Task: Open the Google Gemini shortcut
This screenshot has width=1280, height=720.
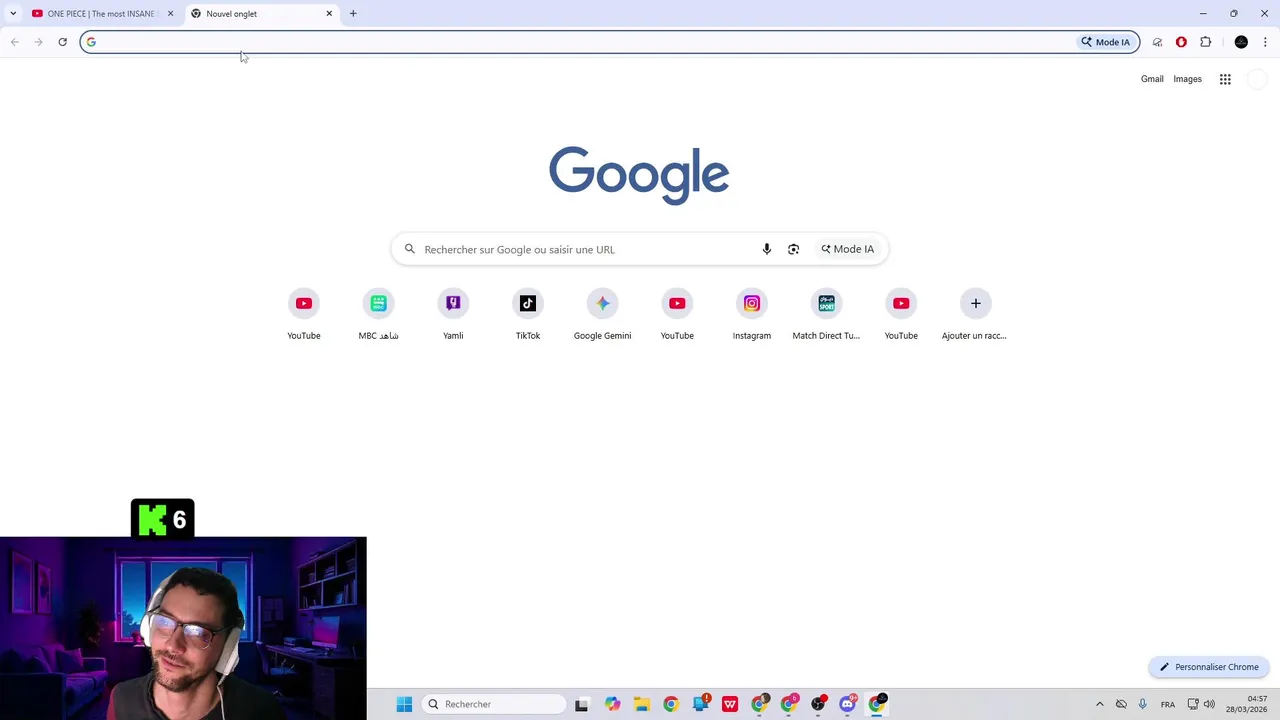Action: [x=602, y=315]
